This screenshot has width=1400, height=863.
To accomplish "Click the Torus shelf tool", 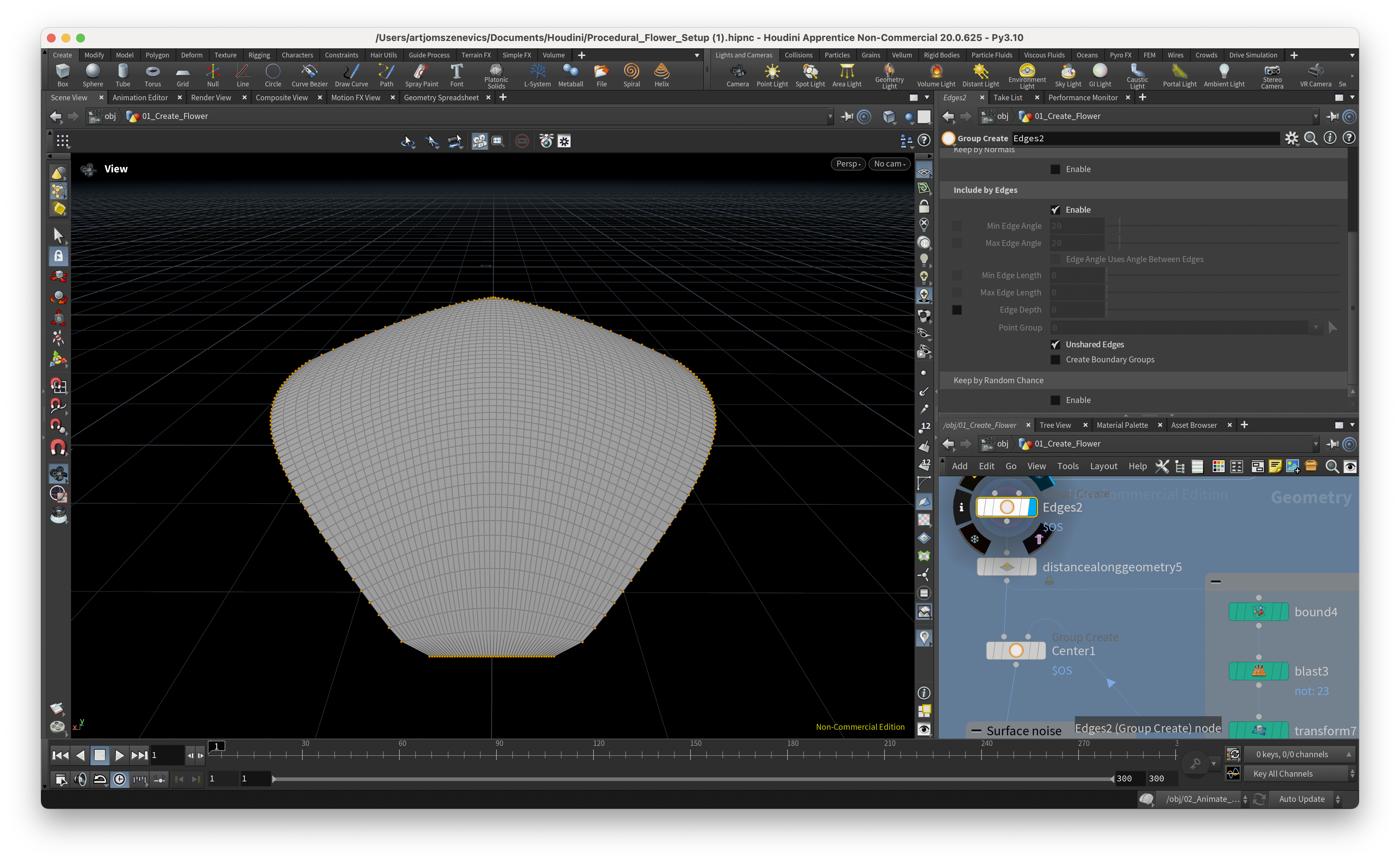I will pyautogui.click(x=152, y=74).
